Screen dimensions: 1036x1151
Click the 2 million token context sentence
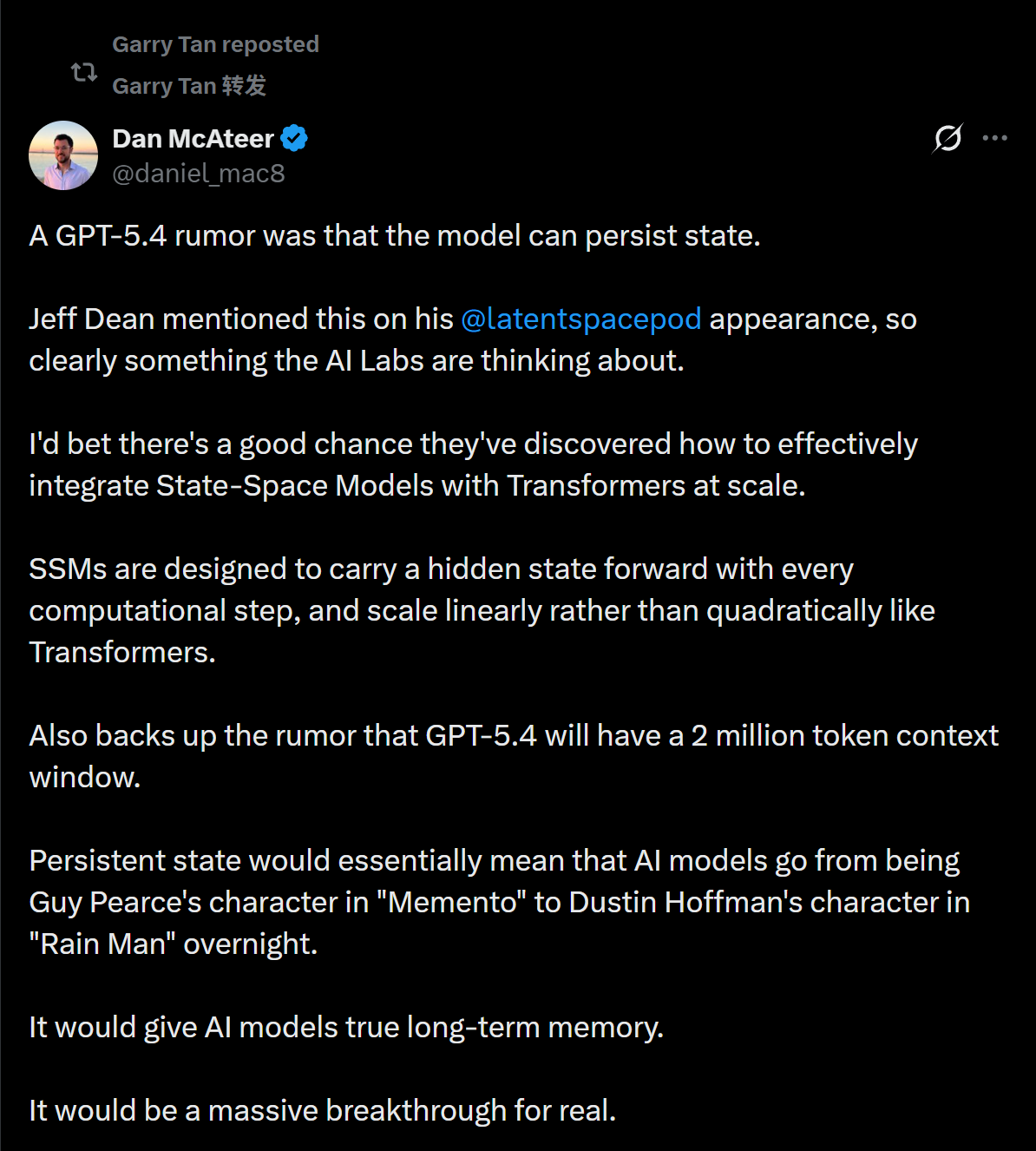coord(514,736)
